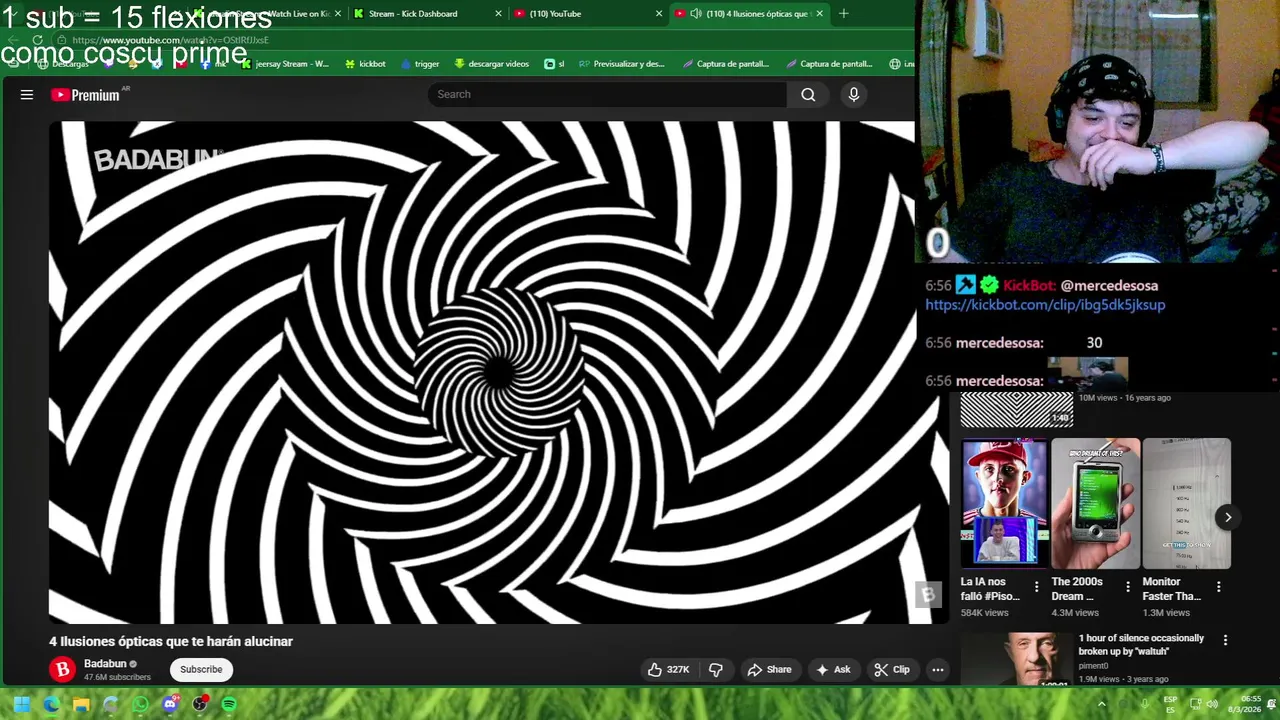Open the kickbot clip link in chat

(x=1045, y=304)
